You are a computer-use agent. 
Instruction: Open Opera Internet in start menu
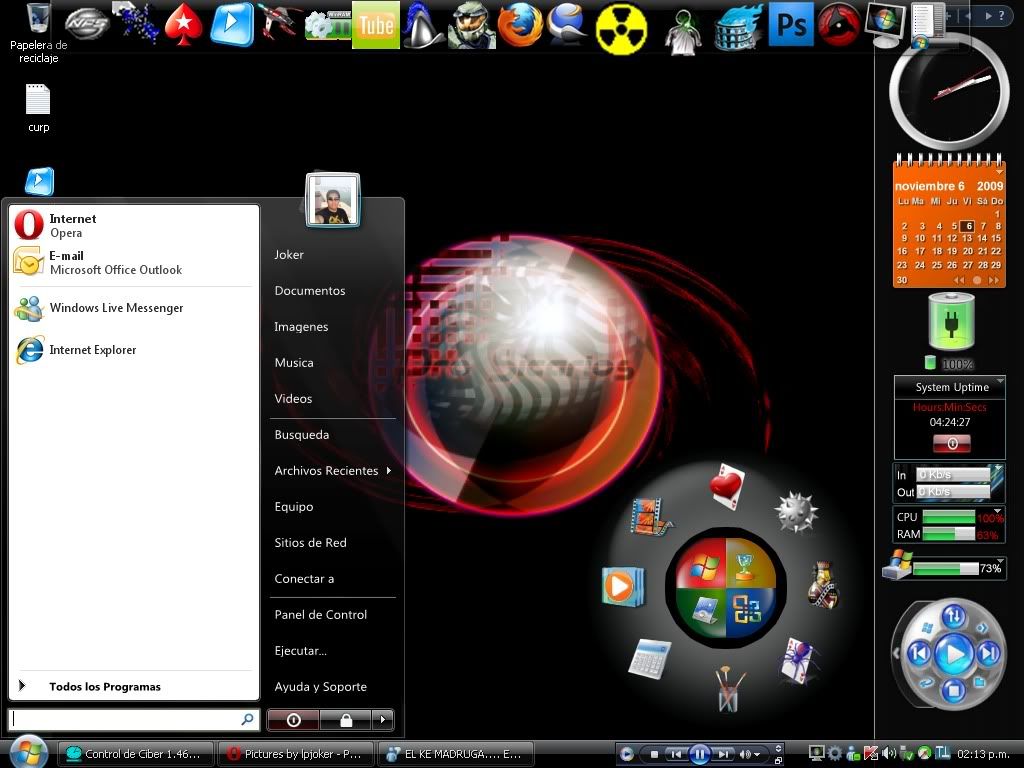(x=134, y=225)
